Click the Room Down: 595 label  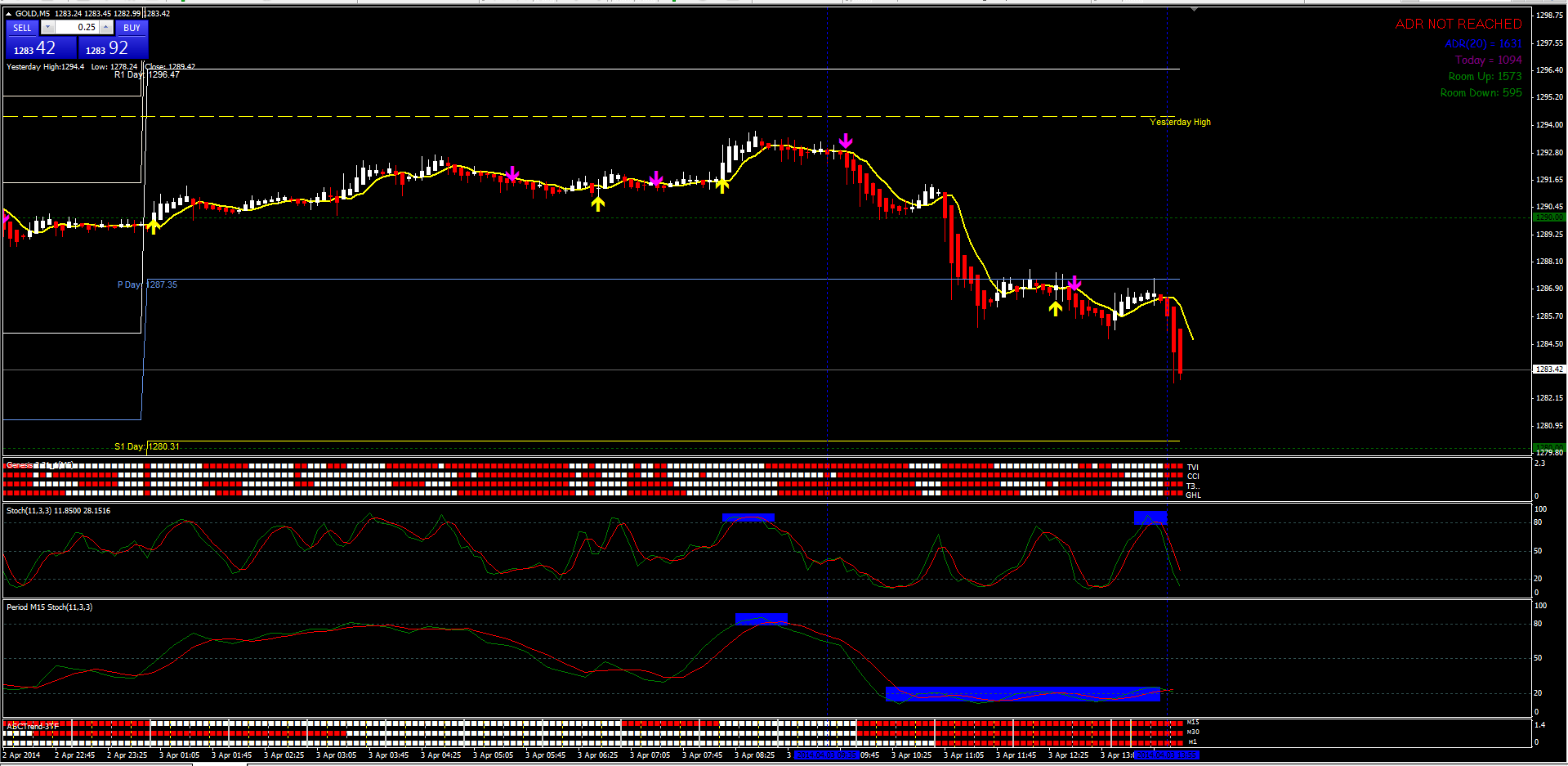[1481, 93]
